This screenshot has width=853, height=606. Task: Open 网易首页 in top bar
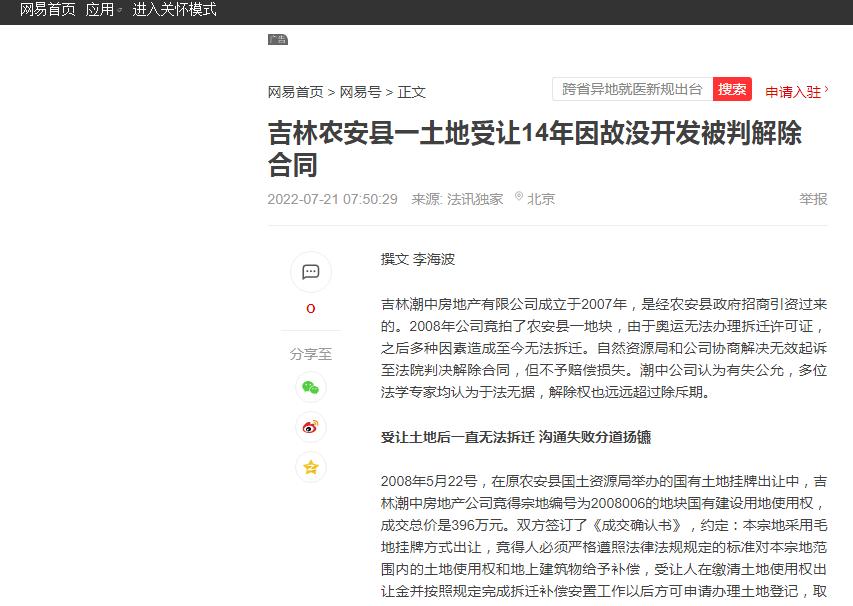[47, 10]
